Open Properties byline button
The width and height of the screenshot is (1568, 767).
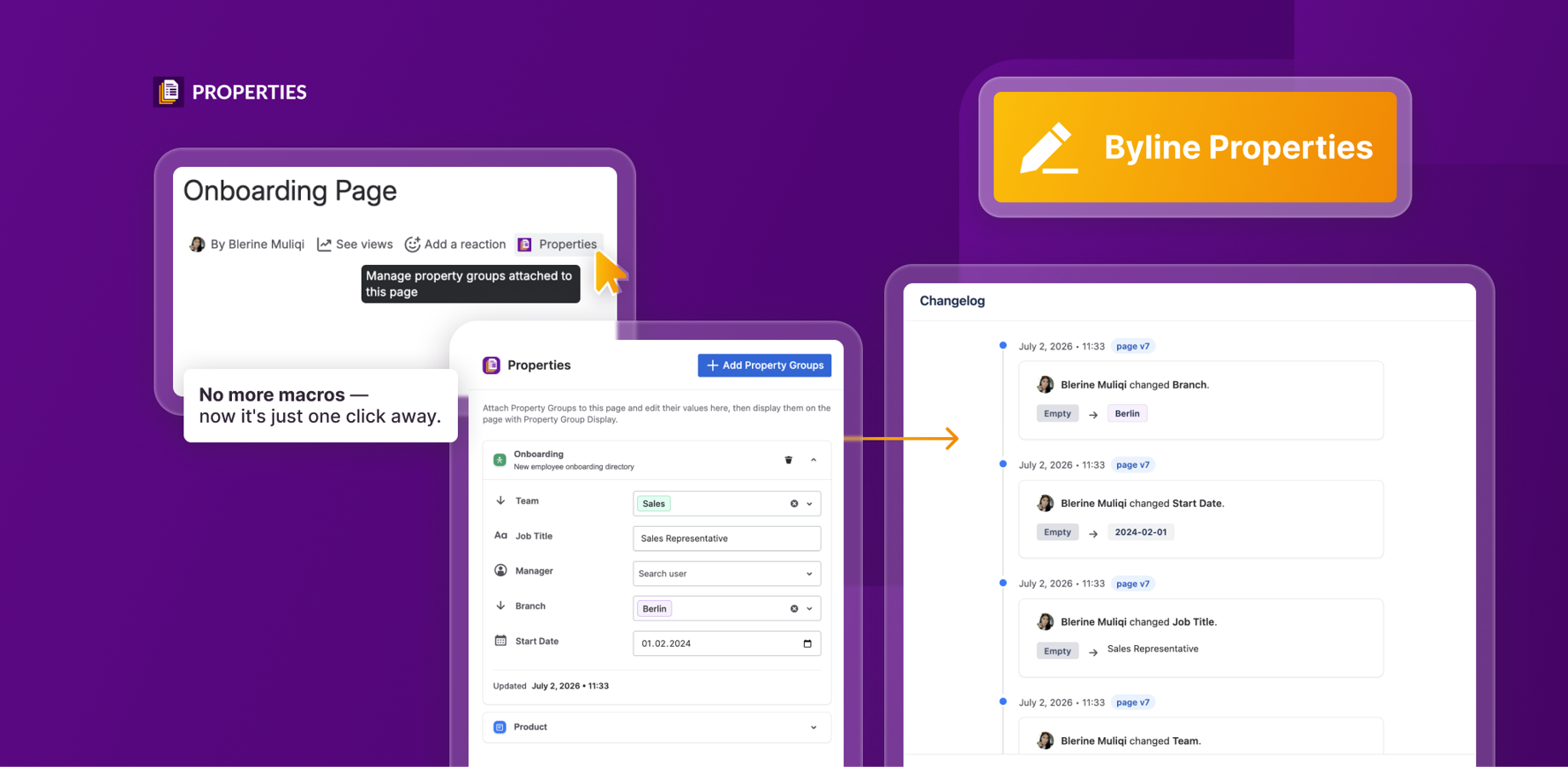click(558, 245)
